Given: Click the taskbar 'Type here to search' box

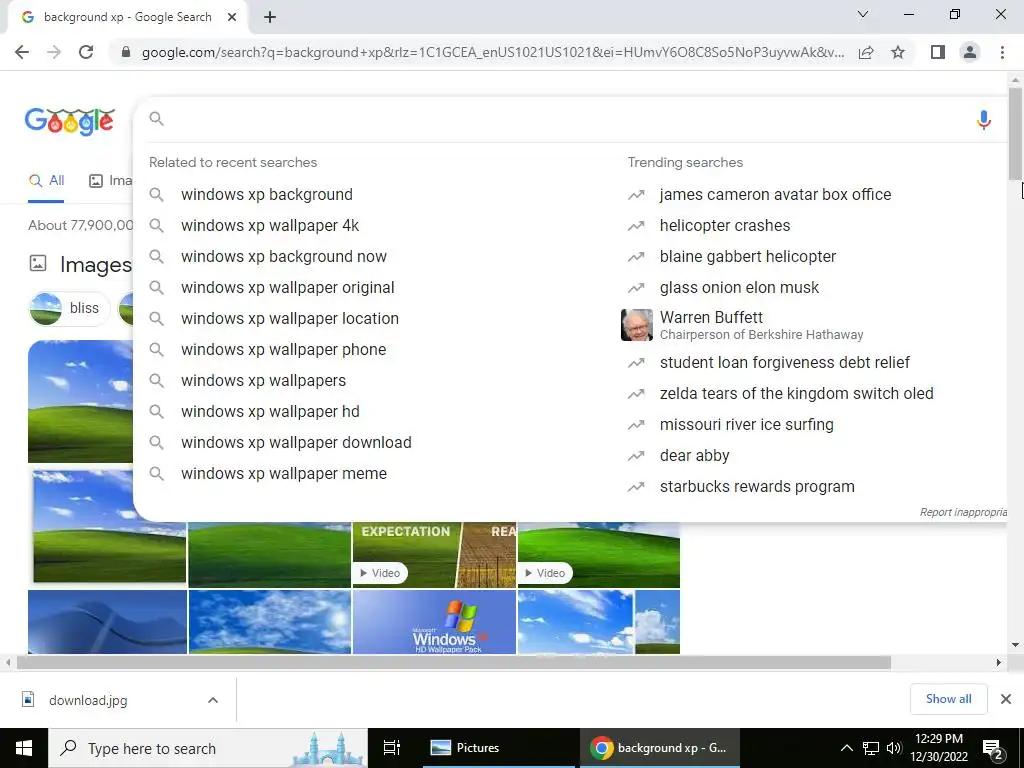Looking at the screenshot, I should 208,748.
